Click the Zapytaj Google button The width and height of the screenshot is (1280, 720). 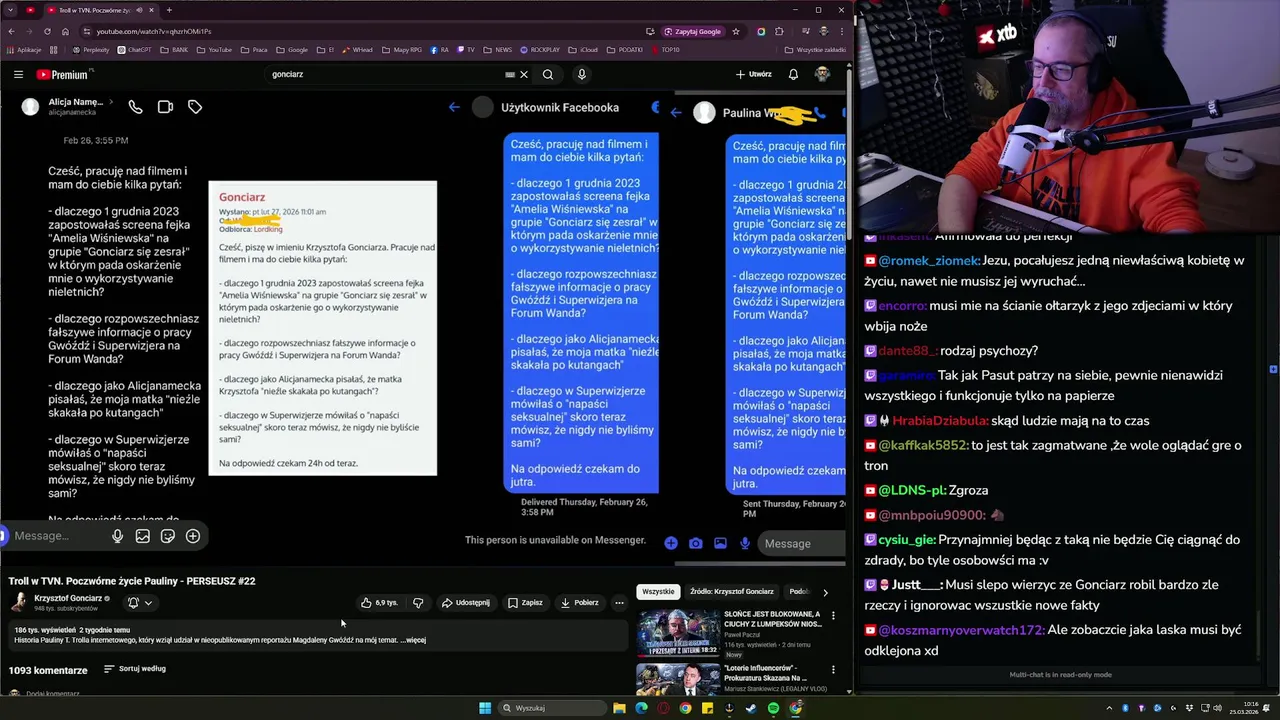click(692, 31)
